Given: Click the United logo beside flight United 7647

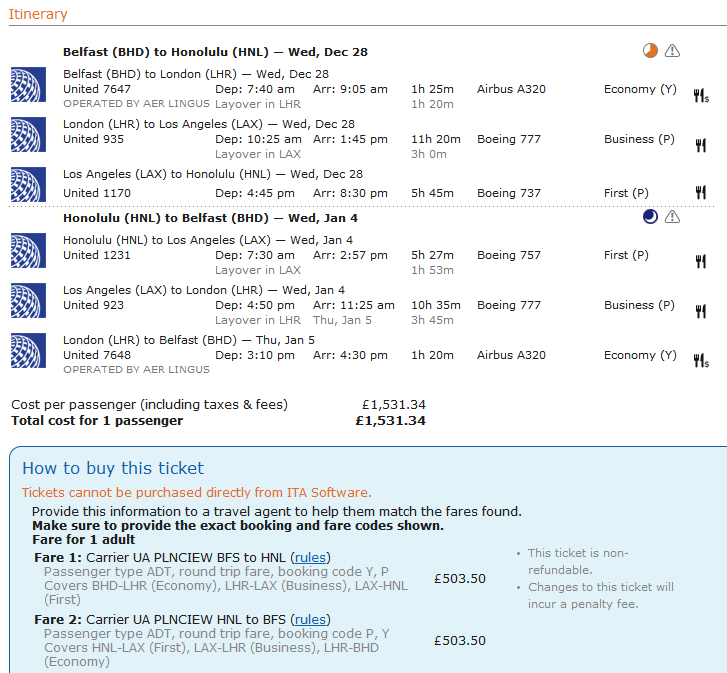Looking at the screenshot, I should (28, 84).
